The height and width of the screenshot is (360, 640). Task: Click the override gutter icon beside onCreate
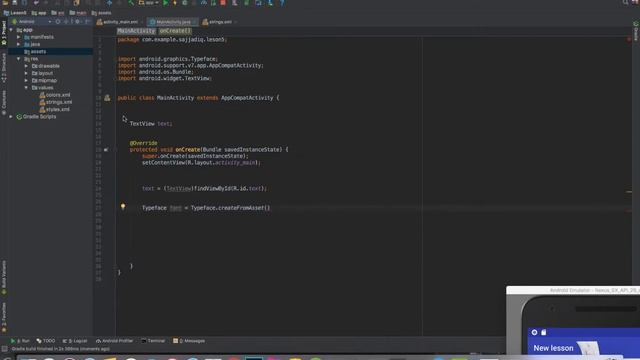[106, 150]
